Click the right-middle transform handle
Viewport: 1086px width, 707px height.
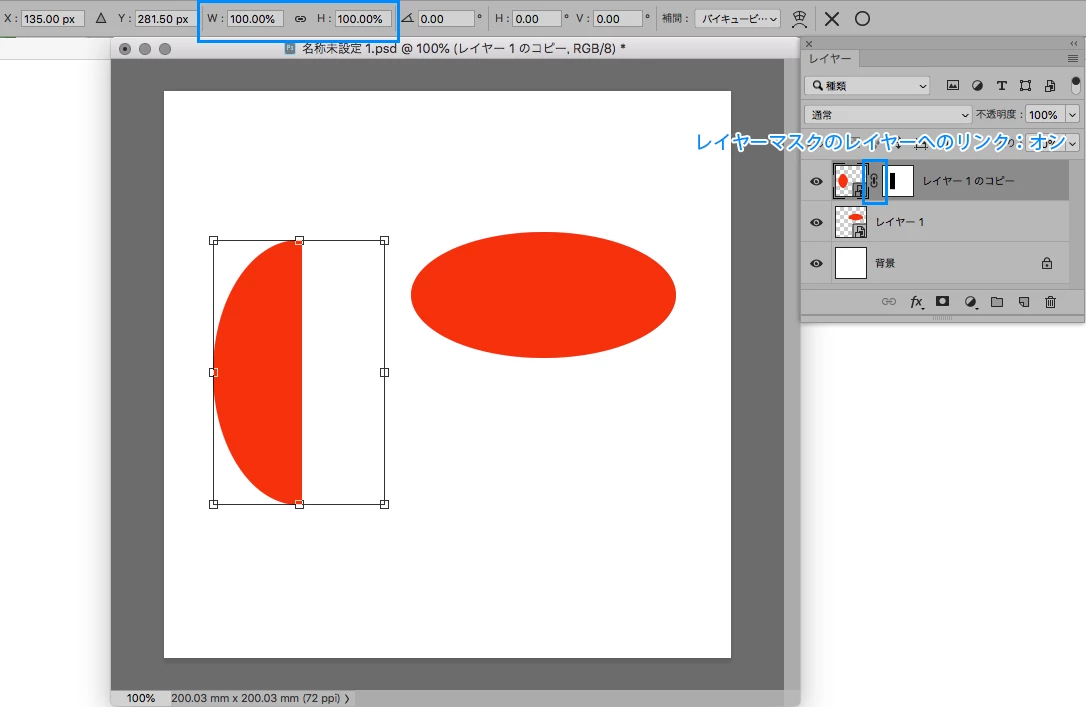[384, 373]
